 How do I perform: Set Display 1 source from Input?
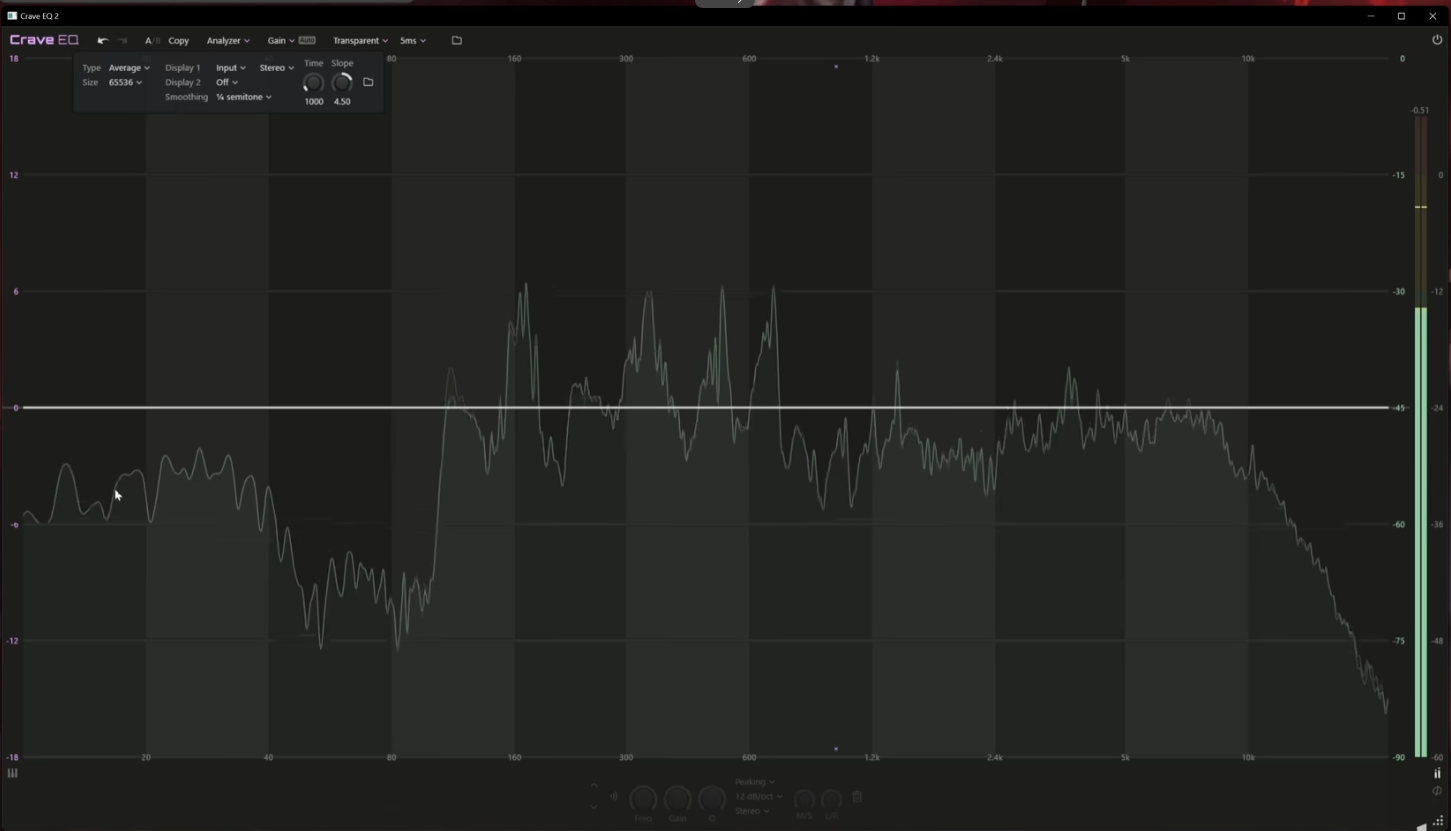230,68
